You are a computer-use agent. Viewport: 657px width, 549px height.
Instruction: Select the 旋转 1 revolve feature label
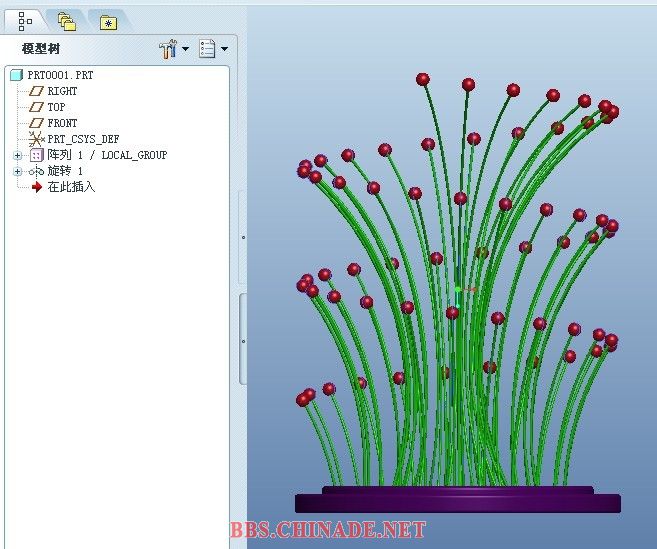pos(65,171)
